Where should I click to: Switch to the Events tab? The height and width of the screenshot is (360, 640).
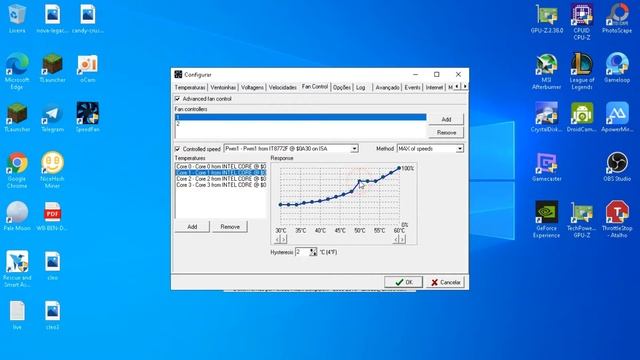click(x=412, y=87)
